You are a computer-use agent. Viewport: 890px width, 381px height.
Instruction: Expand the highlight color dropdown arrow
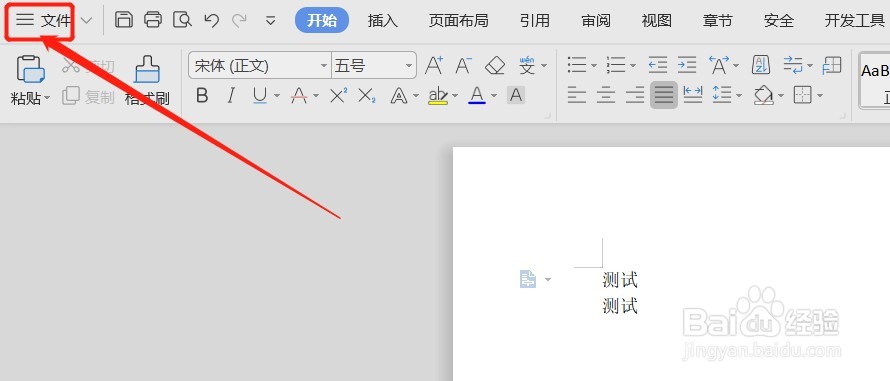point(455,95)
